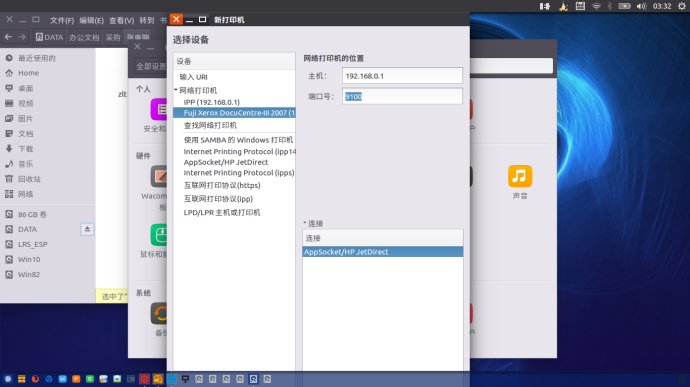
Task: Open Win10 volume in sidebar
Action: pos(29,259)
